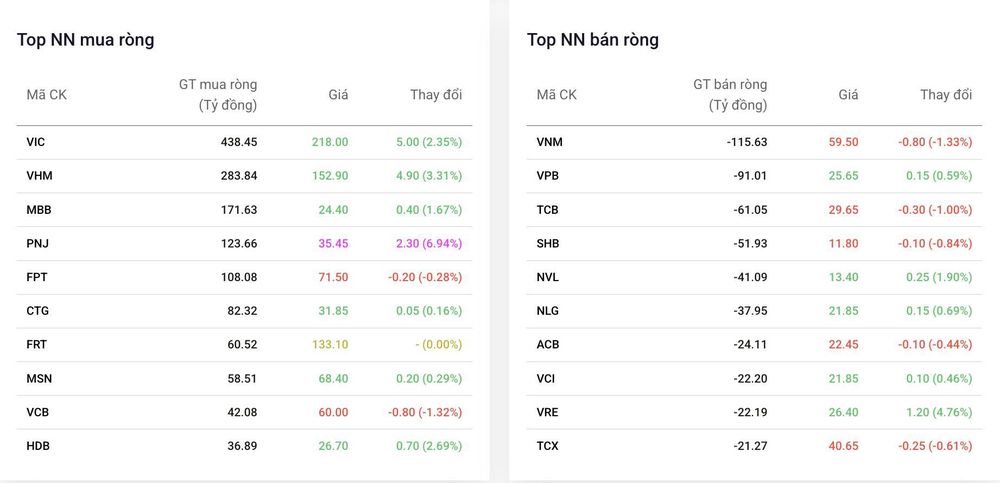Viewport: 1000px width, 483px height.
Task: Click the Mã CK header in buy table
Action: [47, 95]
